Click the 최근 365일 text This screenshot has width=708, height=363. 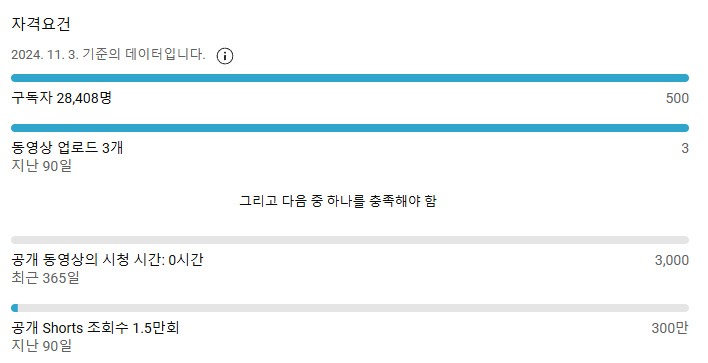click(x=45, y=278)
